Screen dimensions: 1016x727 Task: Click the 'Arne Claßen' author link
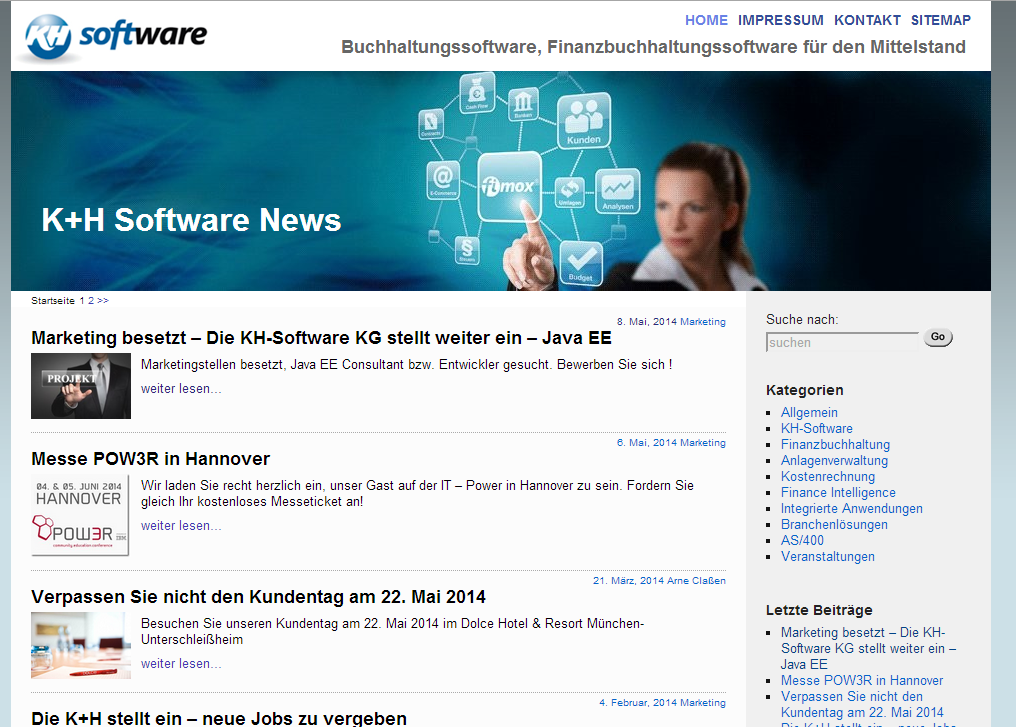pos(697,581)
